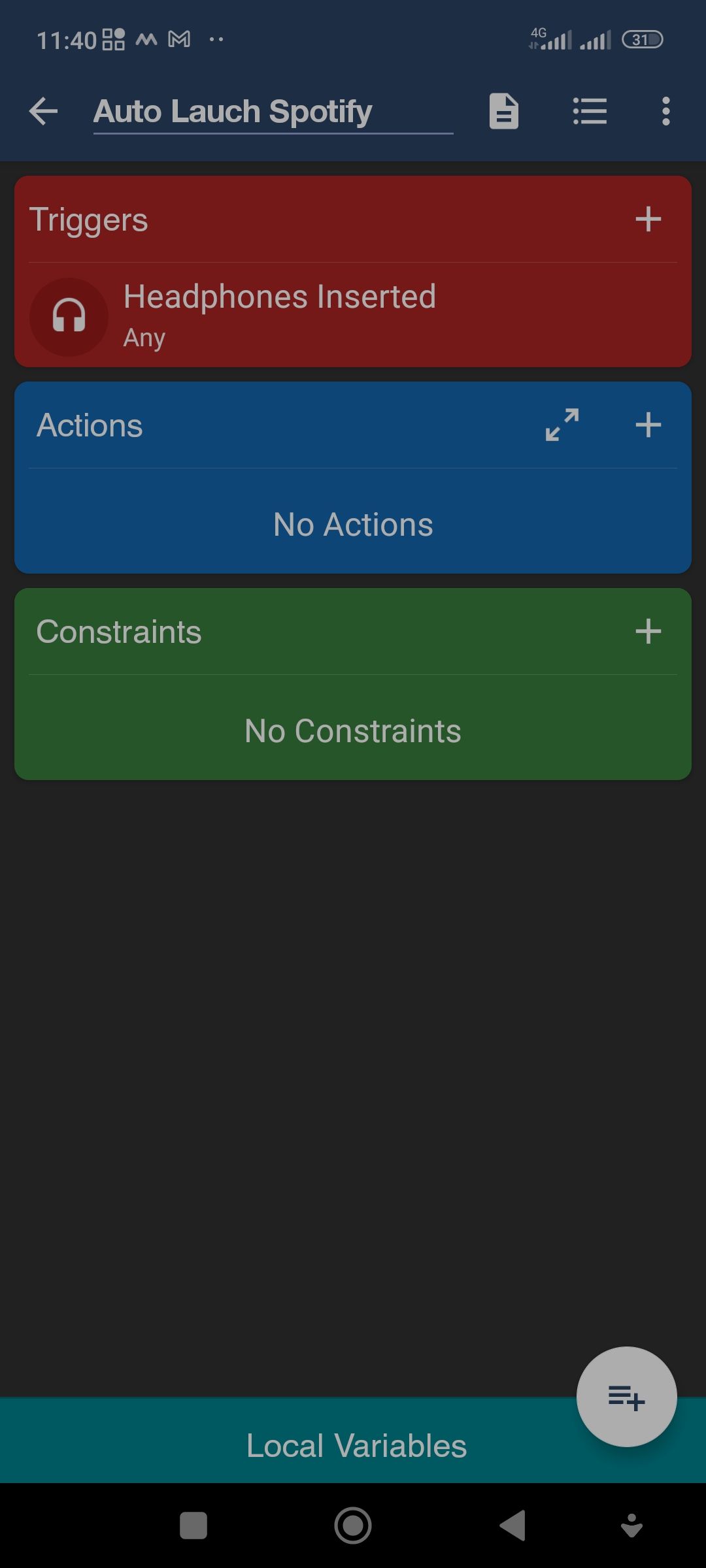Edit the macro name Auto Lauch Spotify
Viewport: 706px width, 1568px height.
click(233, 111)
